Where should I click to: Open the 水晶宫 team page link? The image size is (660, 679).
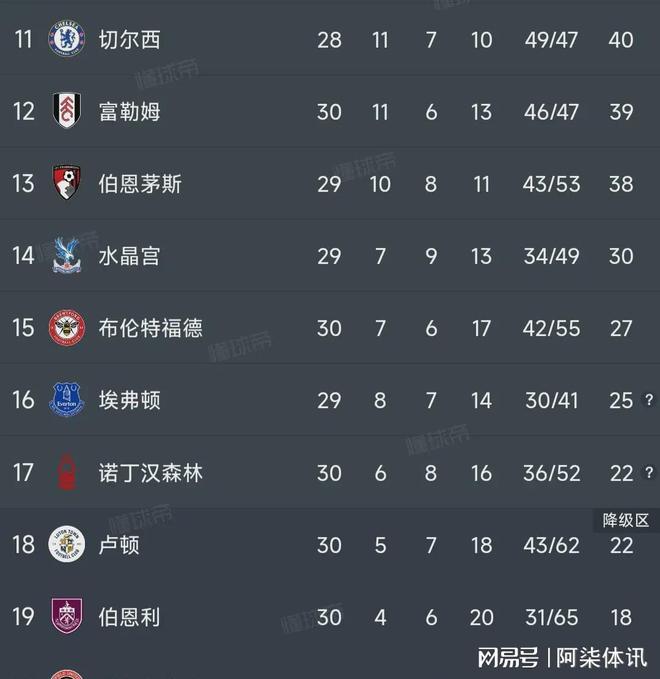pyautogui.click(x=129, y=256)
